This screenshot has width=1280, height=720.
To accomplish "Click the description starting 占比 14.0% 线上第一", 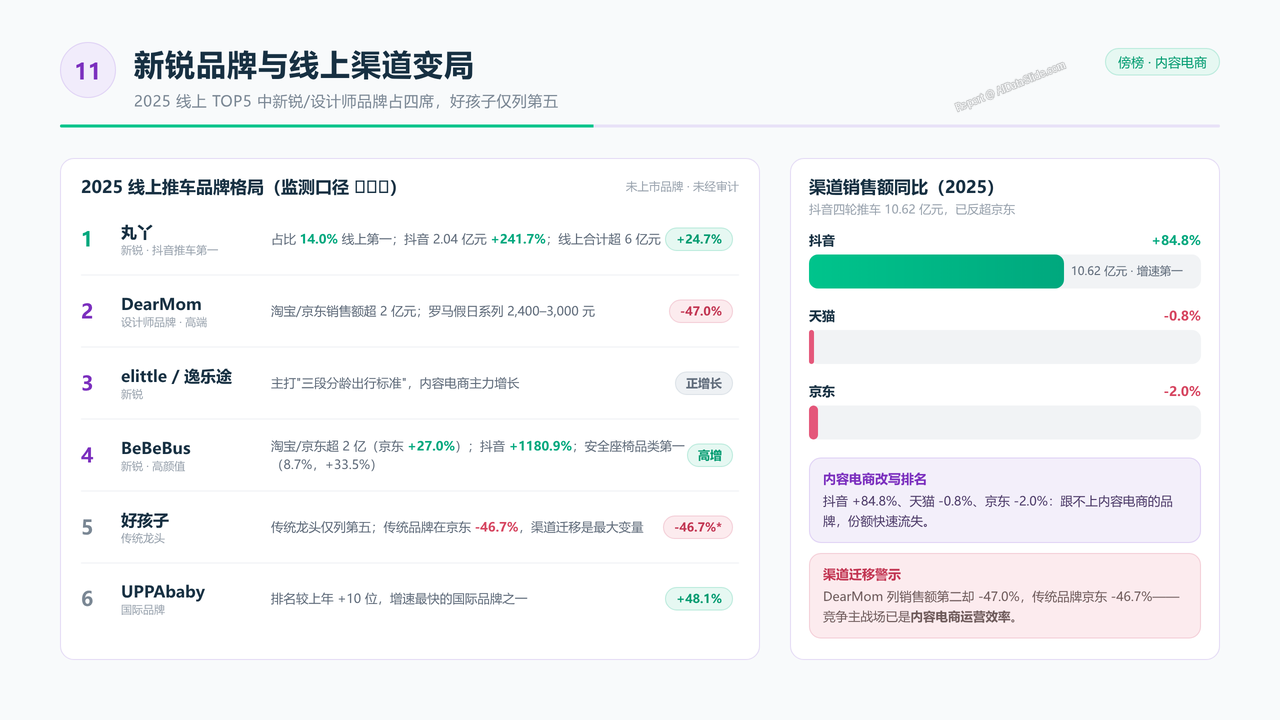I will [x=466, y=239].
